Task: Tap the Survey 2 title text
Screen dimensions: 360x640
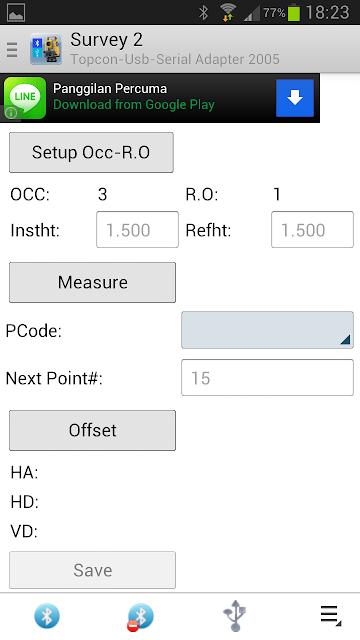Action: pos(107,40)
